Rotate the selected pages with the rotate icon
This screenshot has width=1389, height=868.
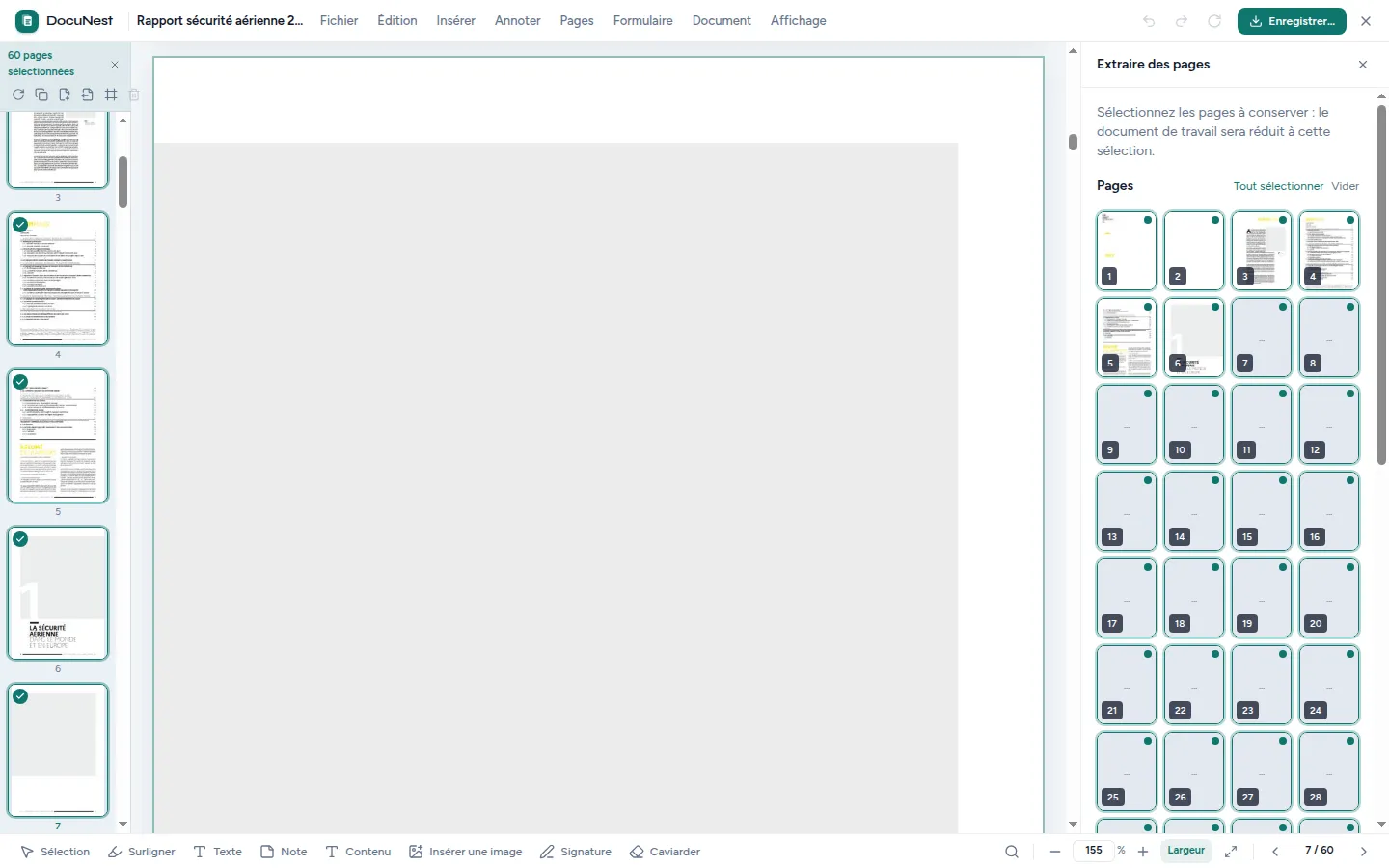pyautogui.click(x=18, y=95)
